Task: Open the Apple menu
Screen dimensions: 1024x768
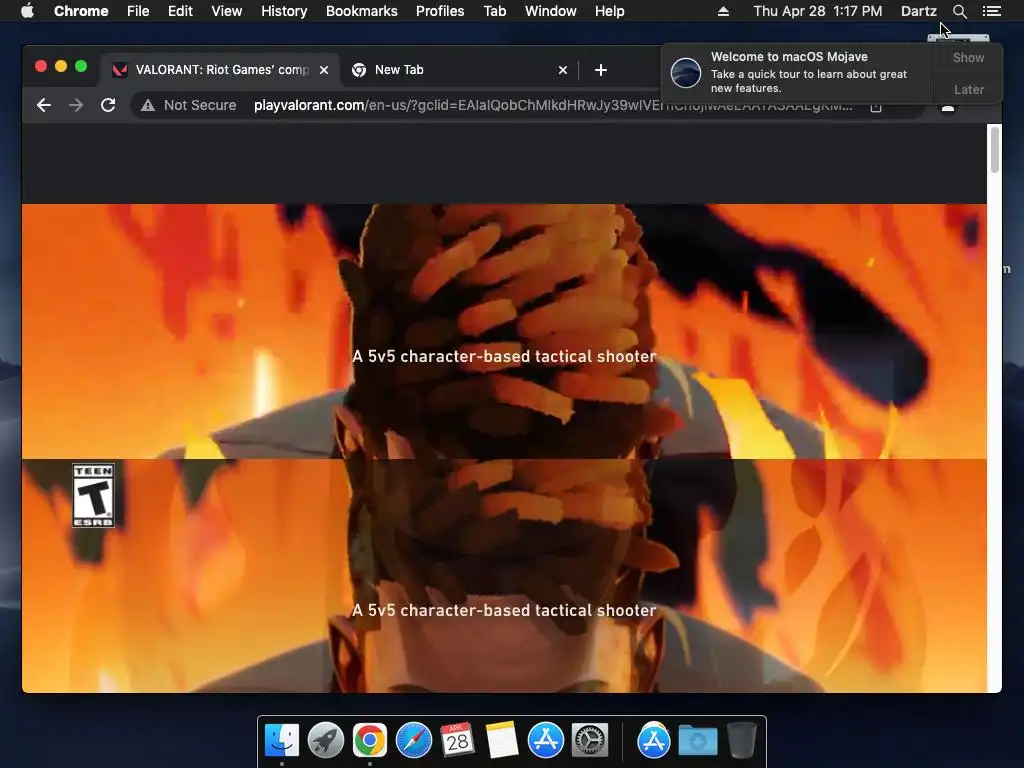Action: (x=27, y=11)
